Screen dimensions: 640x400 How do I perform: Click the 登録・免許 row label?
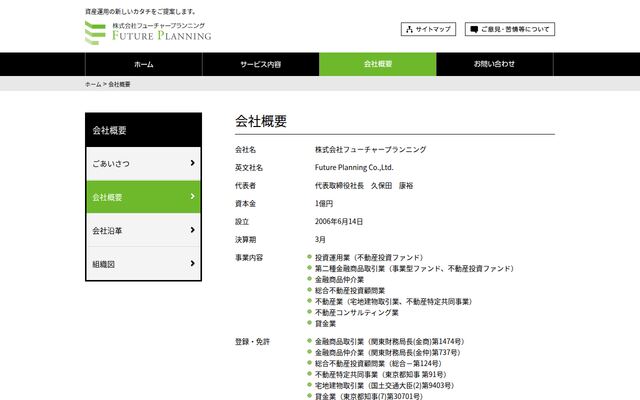tap(252, 341)
